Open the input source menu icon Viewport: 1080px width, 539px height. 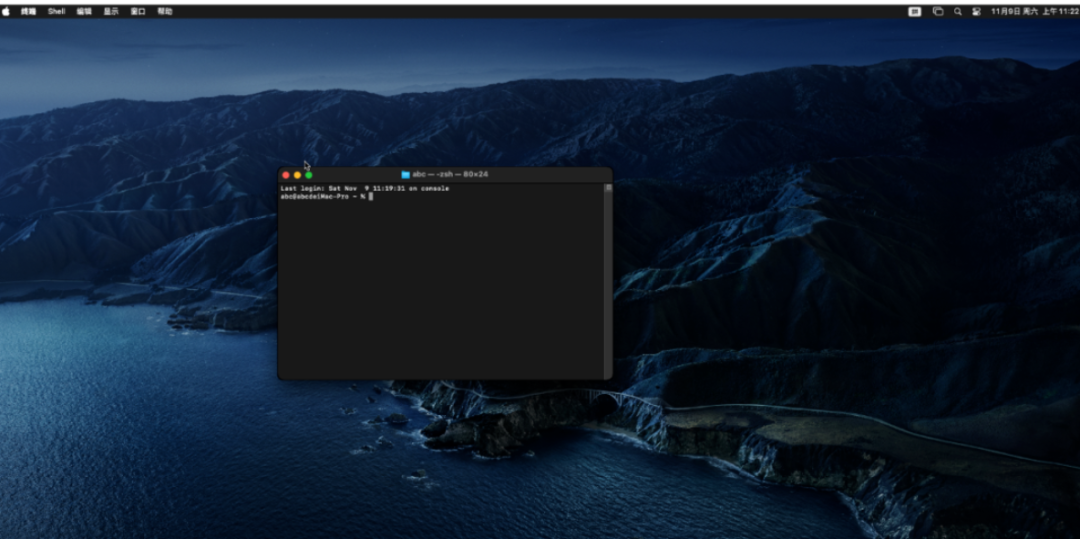915,12
